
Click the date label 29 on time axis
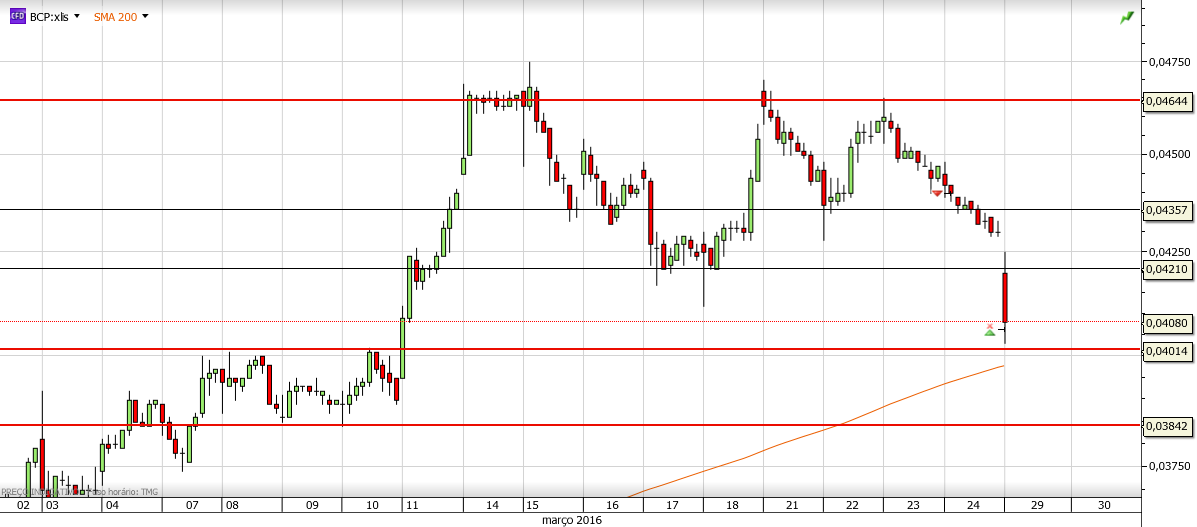(x=1038, y=505)
